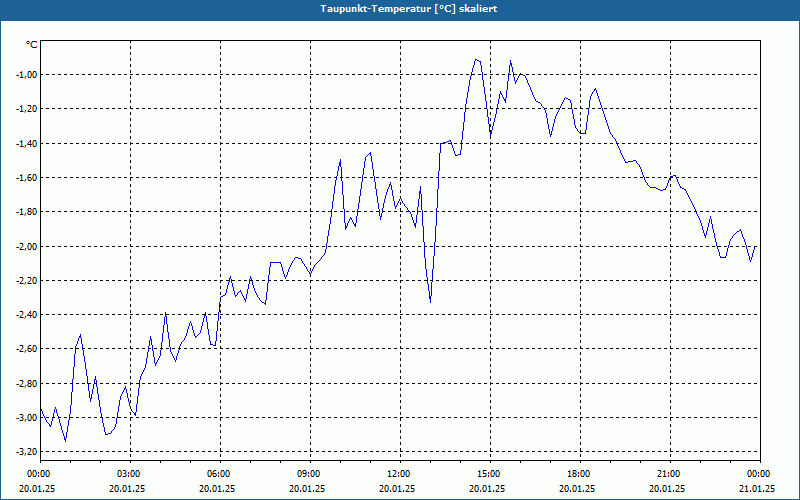The image size is (800, 500).
Task: Click the -1,40 y-axis value
Action: coord(27,144)
